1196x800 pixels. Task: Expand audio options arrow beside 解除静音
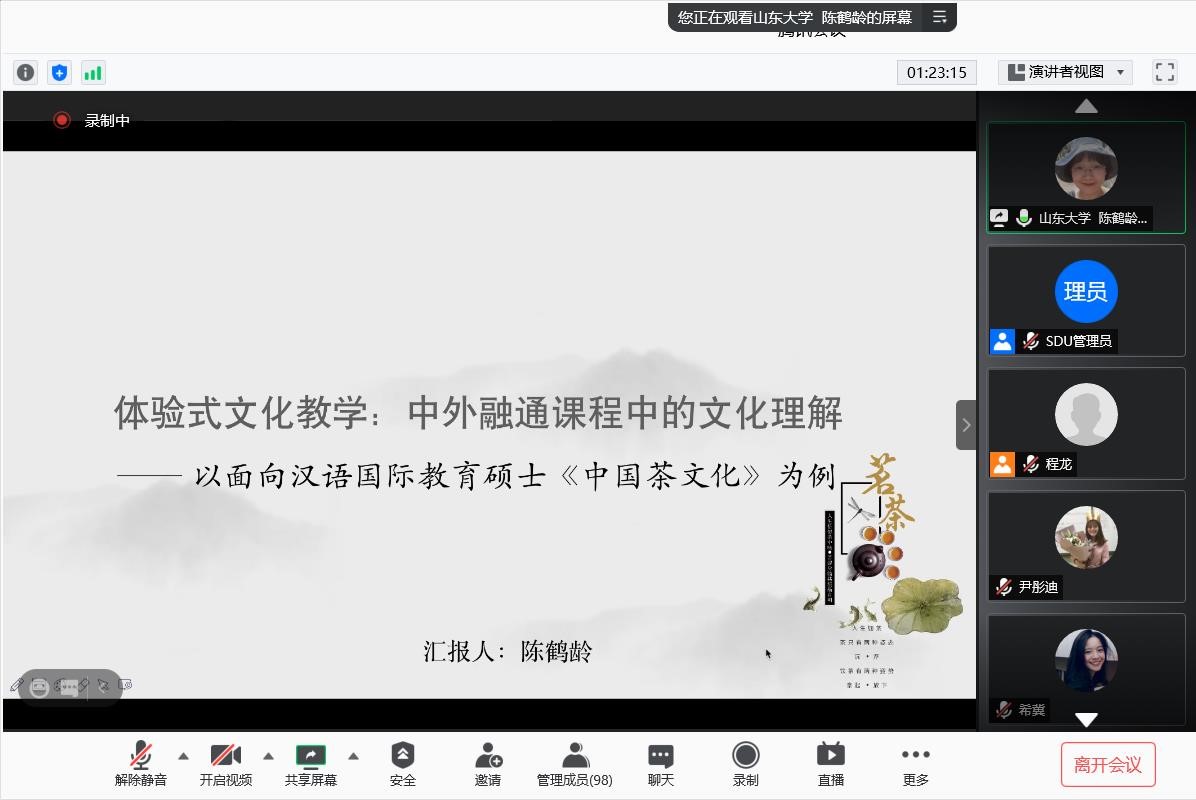click(183, 756)
